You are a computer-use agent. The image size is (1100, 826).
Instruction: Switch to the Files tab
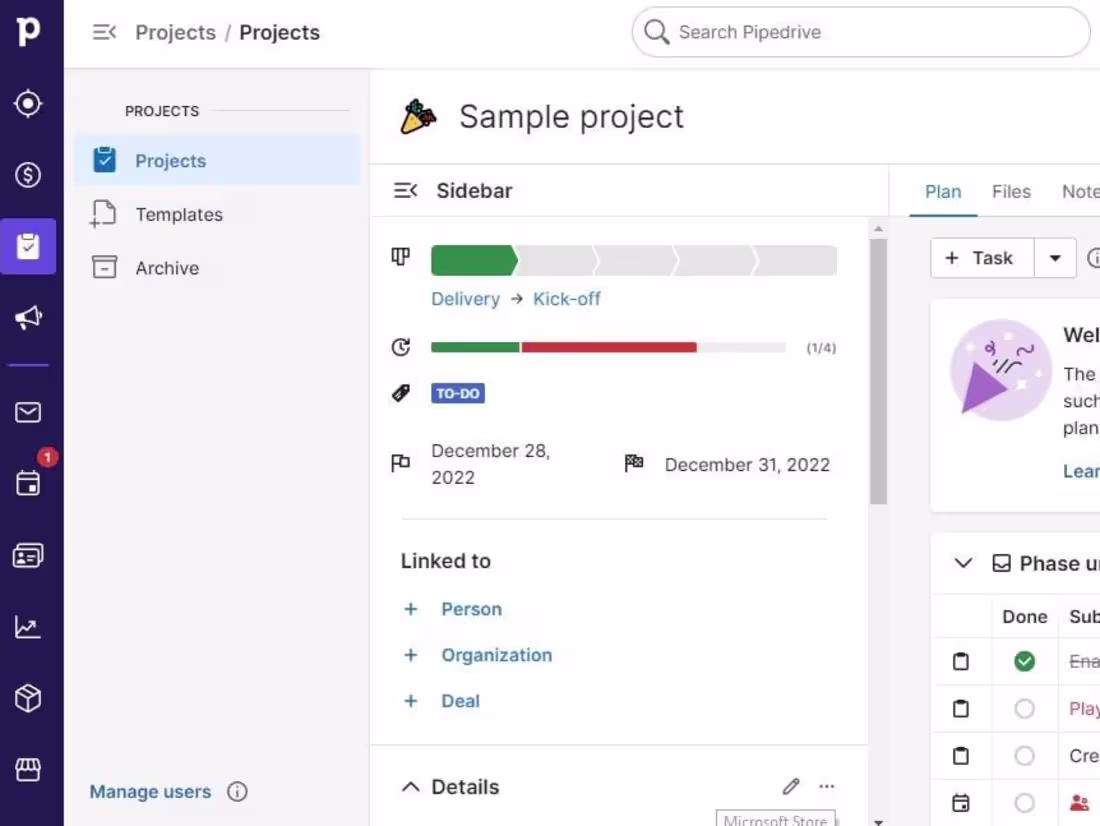pos(1011,192)
